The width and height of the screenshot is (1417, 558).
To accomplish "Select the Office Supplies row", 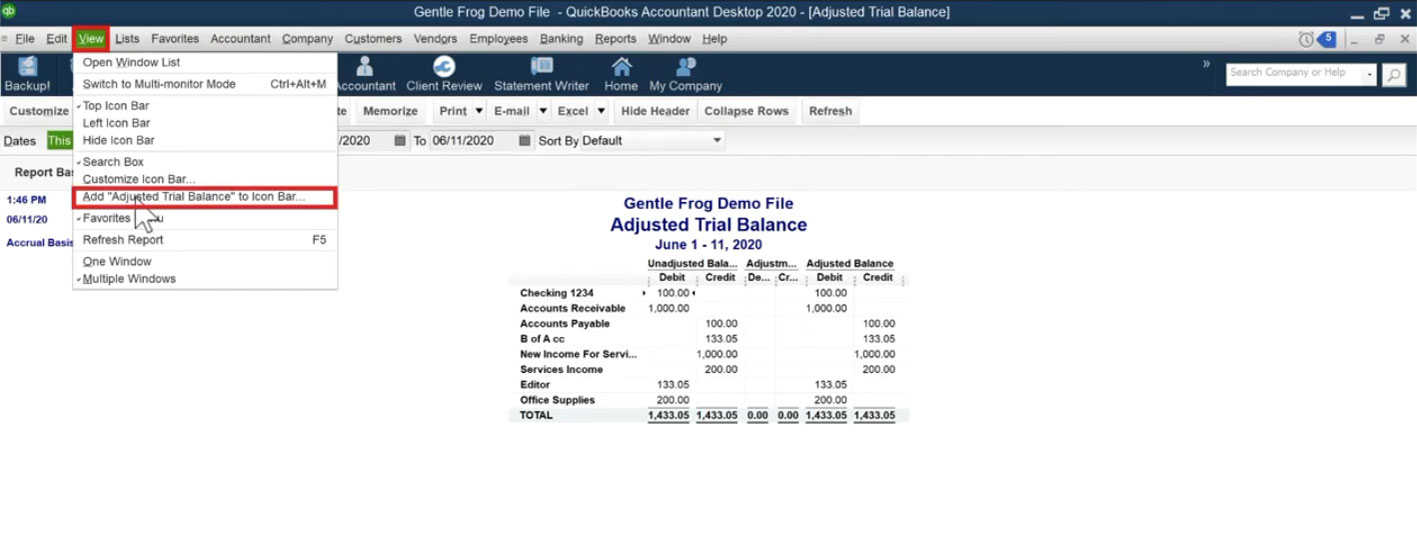I will click(708, 400).
